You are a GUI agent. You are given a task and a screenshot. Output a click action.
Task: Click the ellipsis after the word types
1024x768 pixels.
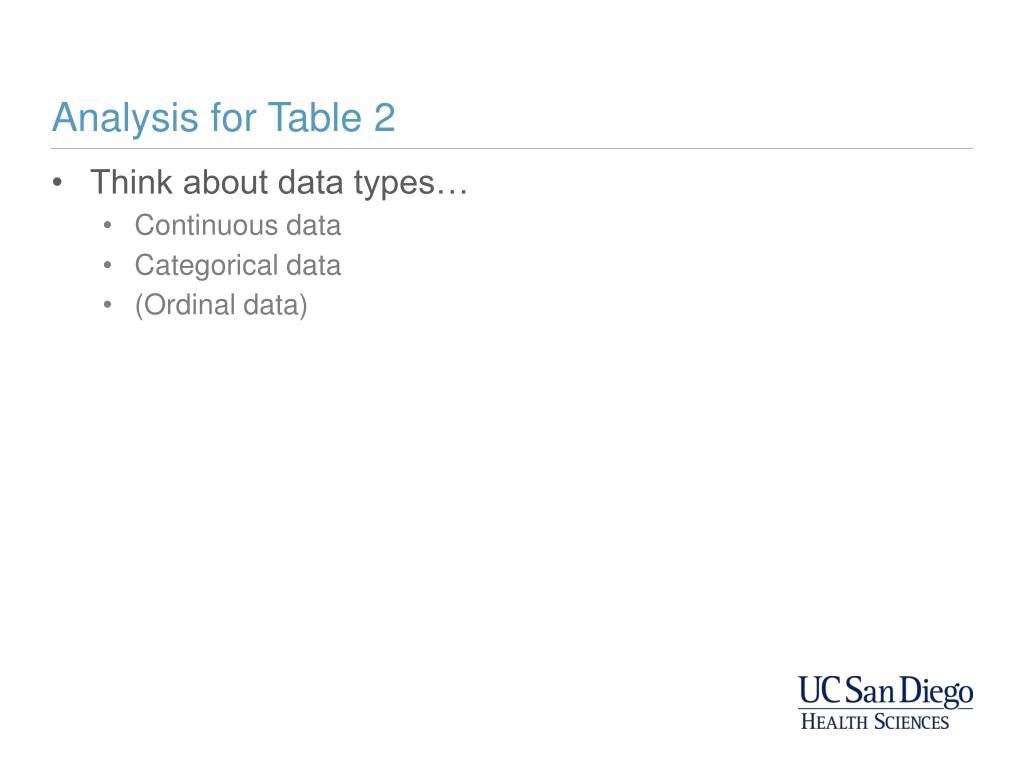(452, 191)
